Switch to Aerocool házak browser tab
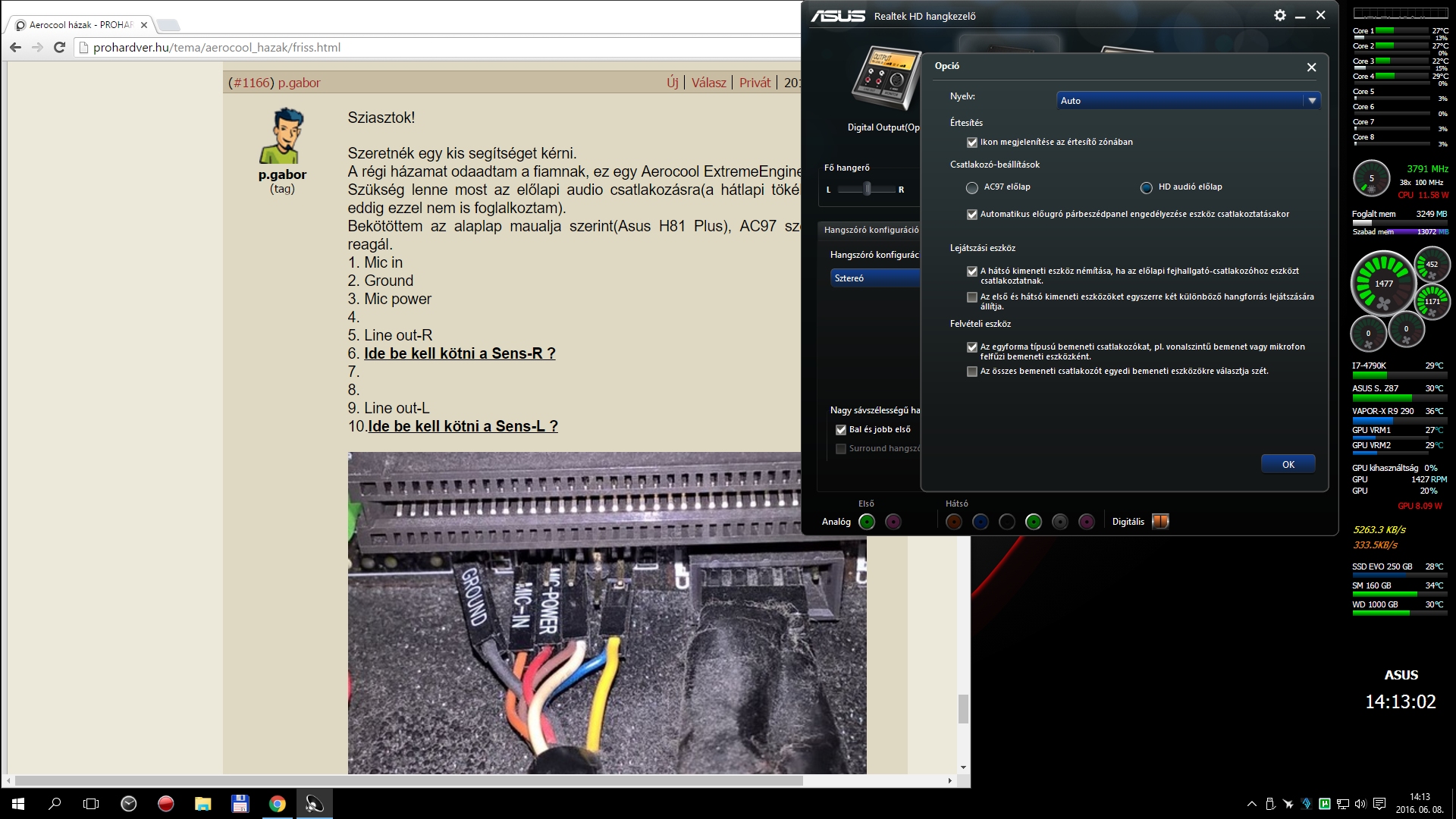This screenshot has width=1456, height=819. (x=80, y=25)
